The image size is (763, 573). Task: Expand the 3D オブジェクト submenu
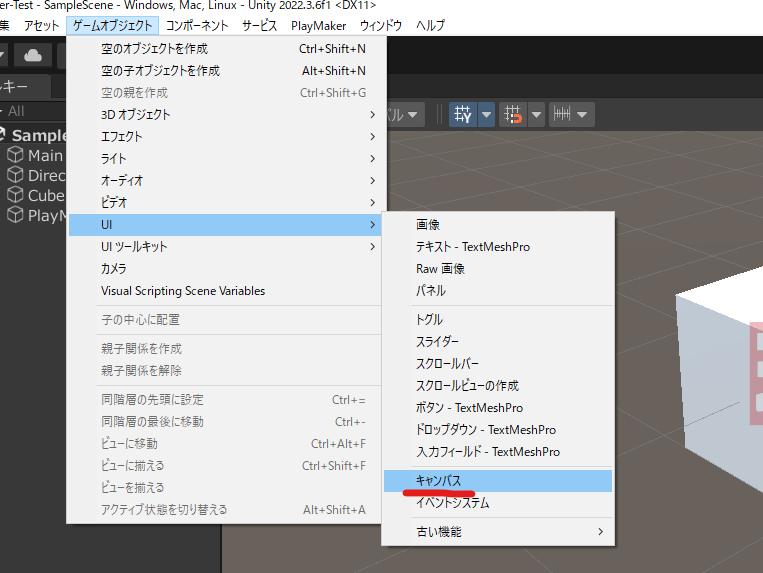(136, 115)
